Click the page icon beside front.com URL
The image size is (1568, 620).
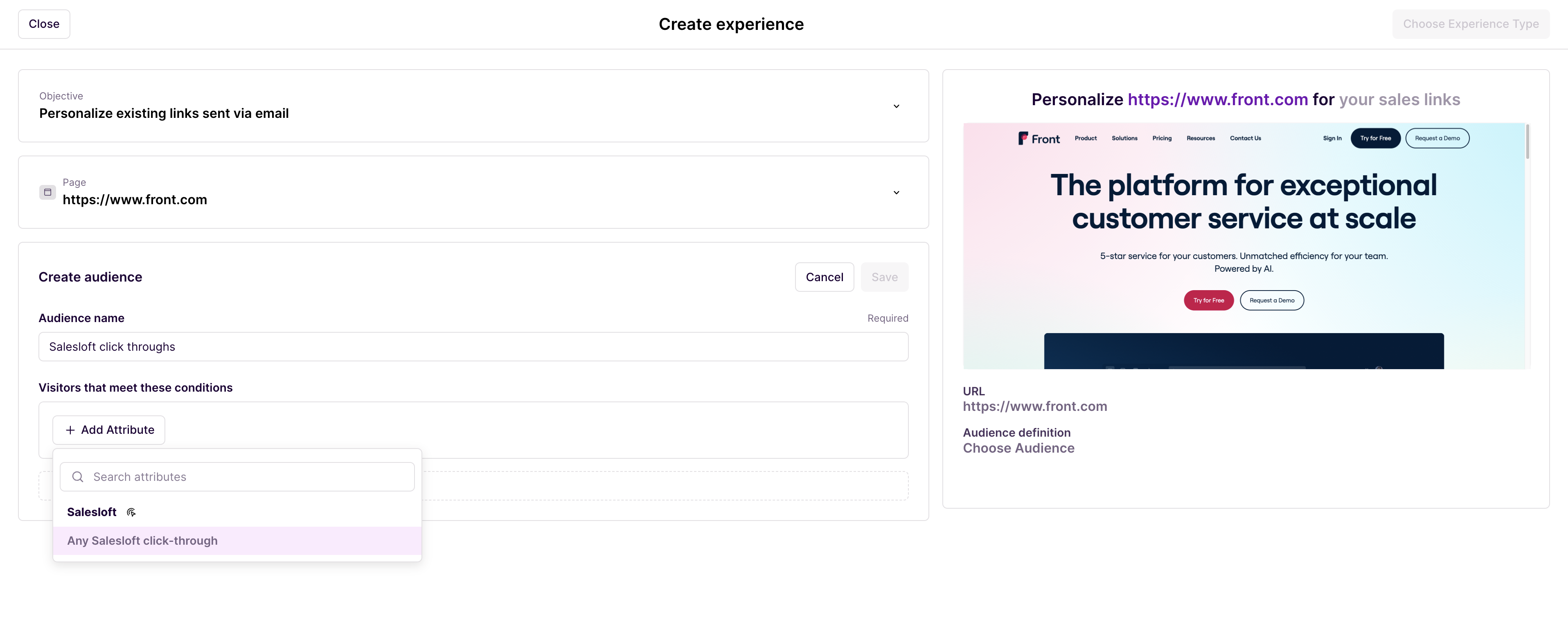(x=47, y=192)
